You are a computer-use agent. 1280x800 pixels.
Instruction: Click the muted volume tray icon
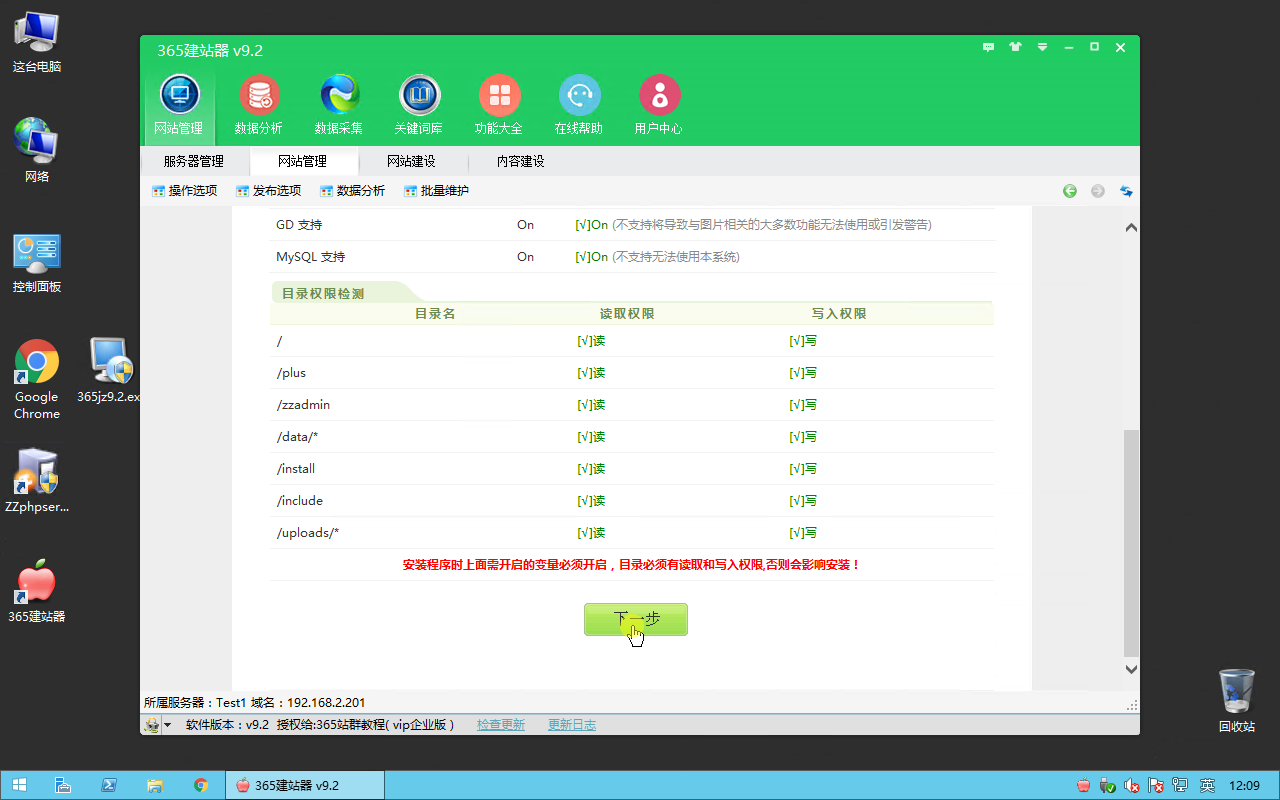click(1131, 785)
